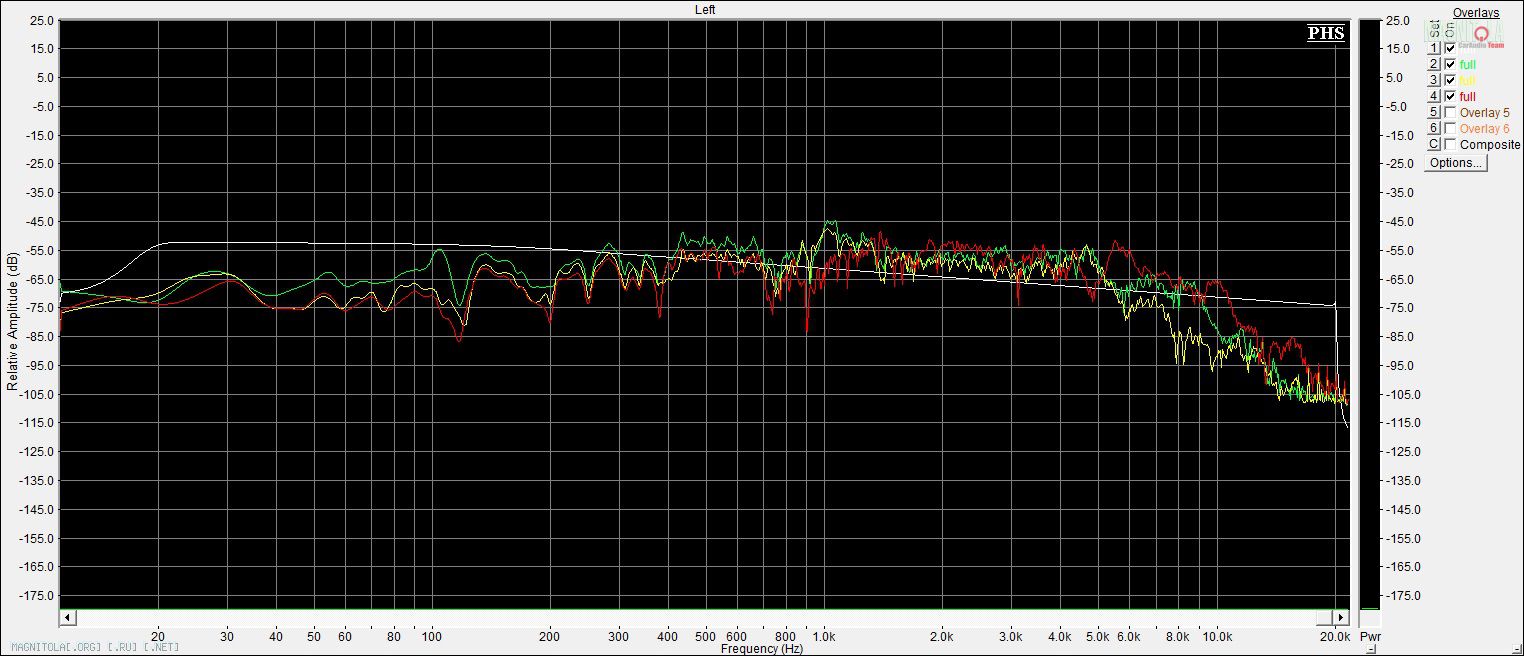This screenshot has width=1524, height=656.
Task: Click the 'Frequency (Hz)' axis label
Action: tap(762, 649)
